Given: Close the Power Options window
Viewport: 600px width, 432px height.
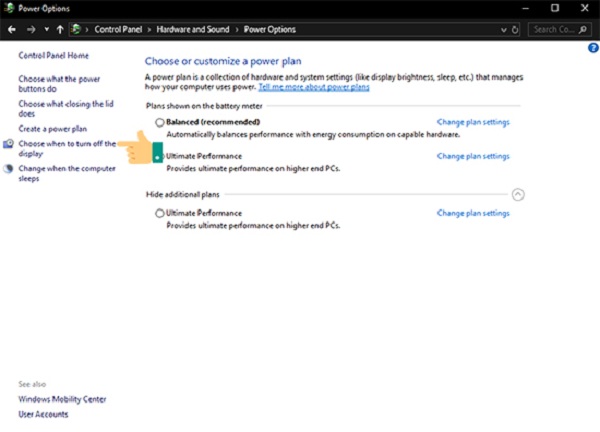Looking at the screenshot, I should point(585,8).
